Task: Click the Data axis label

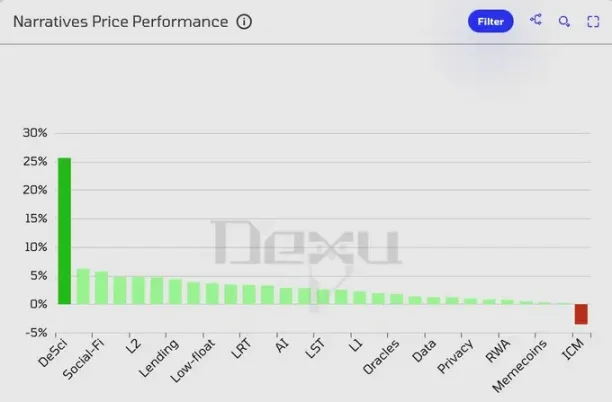Action: pyautogui.click(x=424, y=350)
